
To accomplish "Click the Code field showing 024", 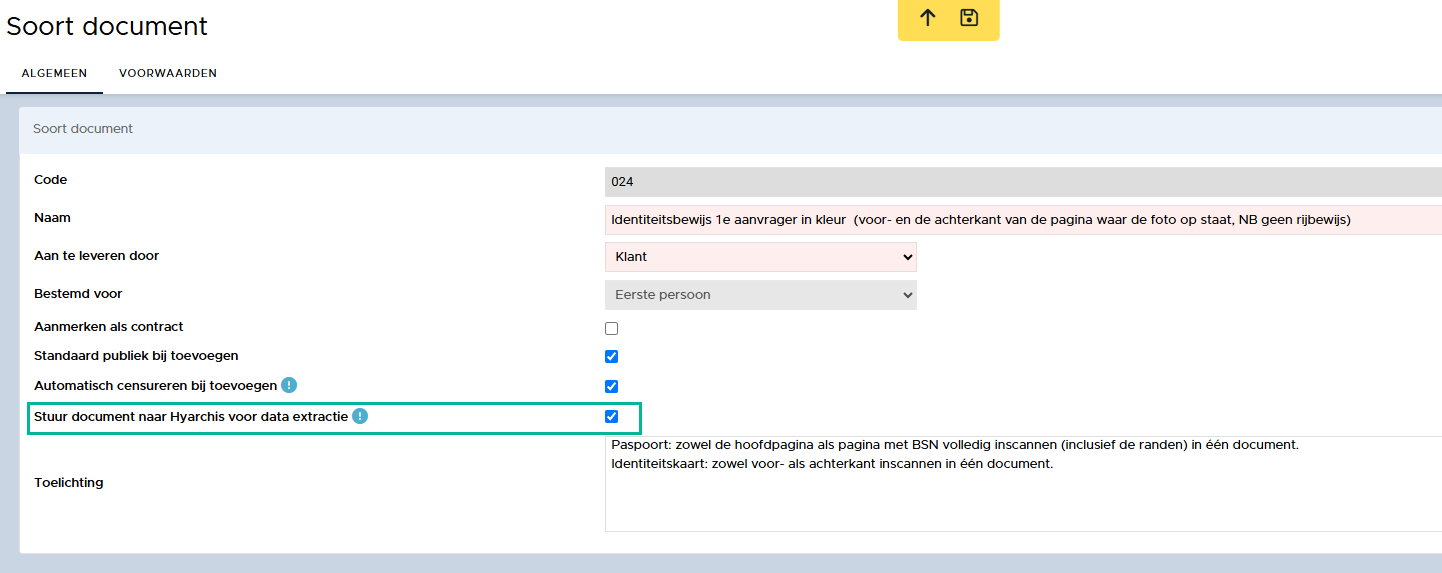I will click(x=1023, y=182).
